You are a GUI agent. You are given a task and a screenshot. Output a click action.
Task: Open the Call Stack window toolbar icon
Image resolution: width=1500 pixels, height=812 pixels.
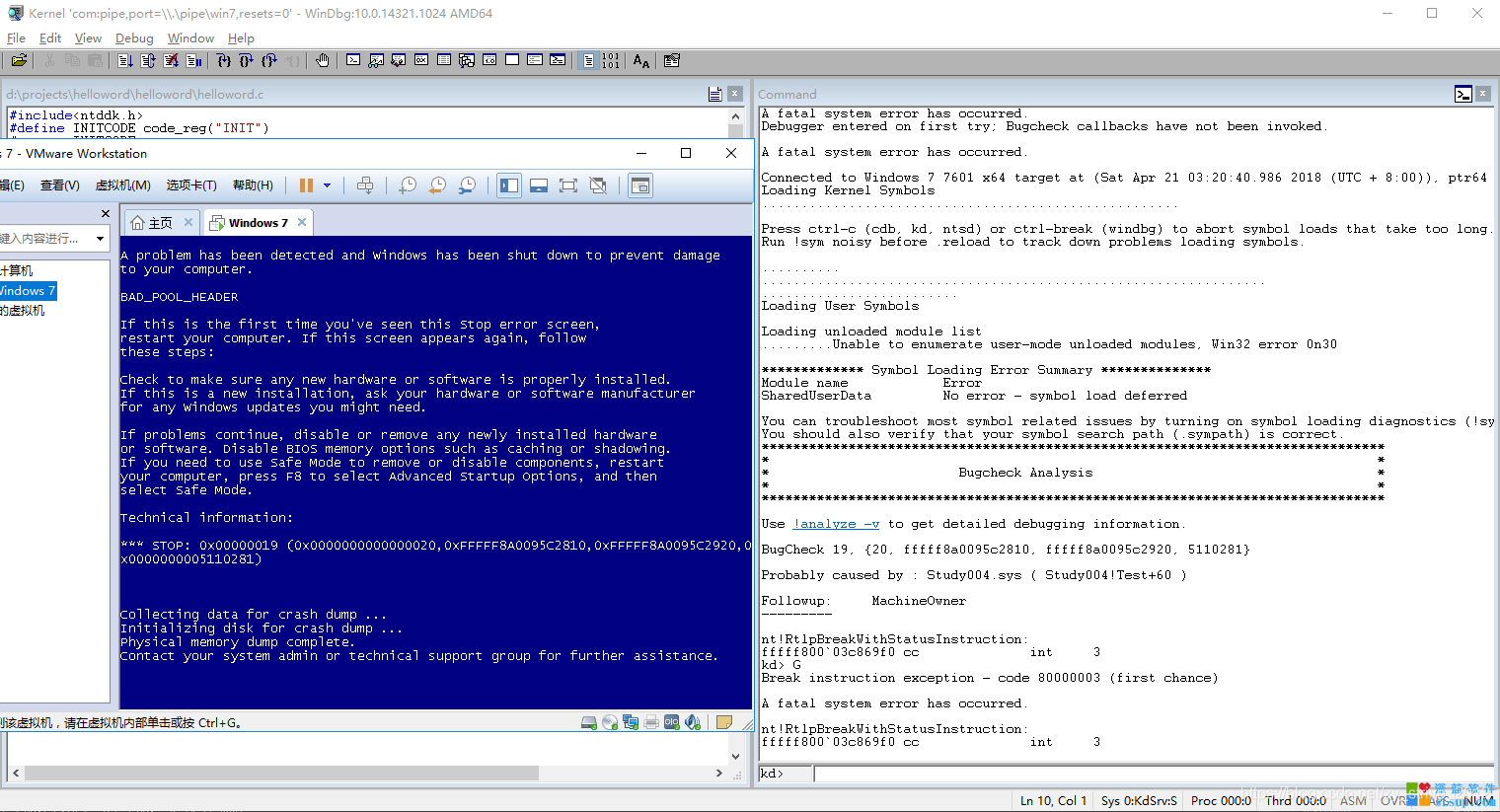click(467, 60)
